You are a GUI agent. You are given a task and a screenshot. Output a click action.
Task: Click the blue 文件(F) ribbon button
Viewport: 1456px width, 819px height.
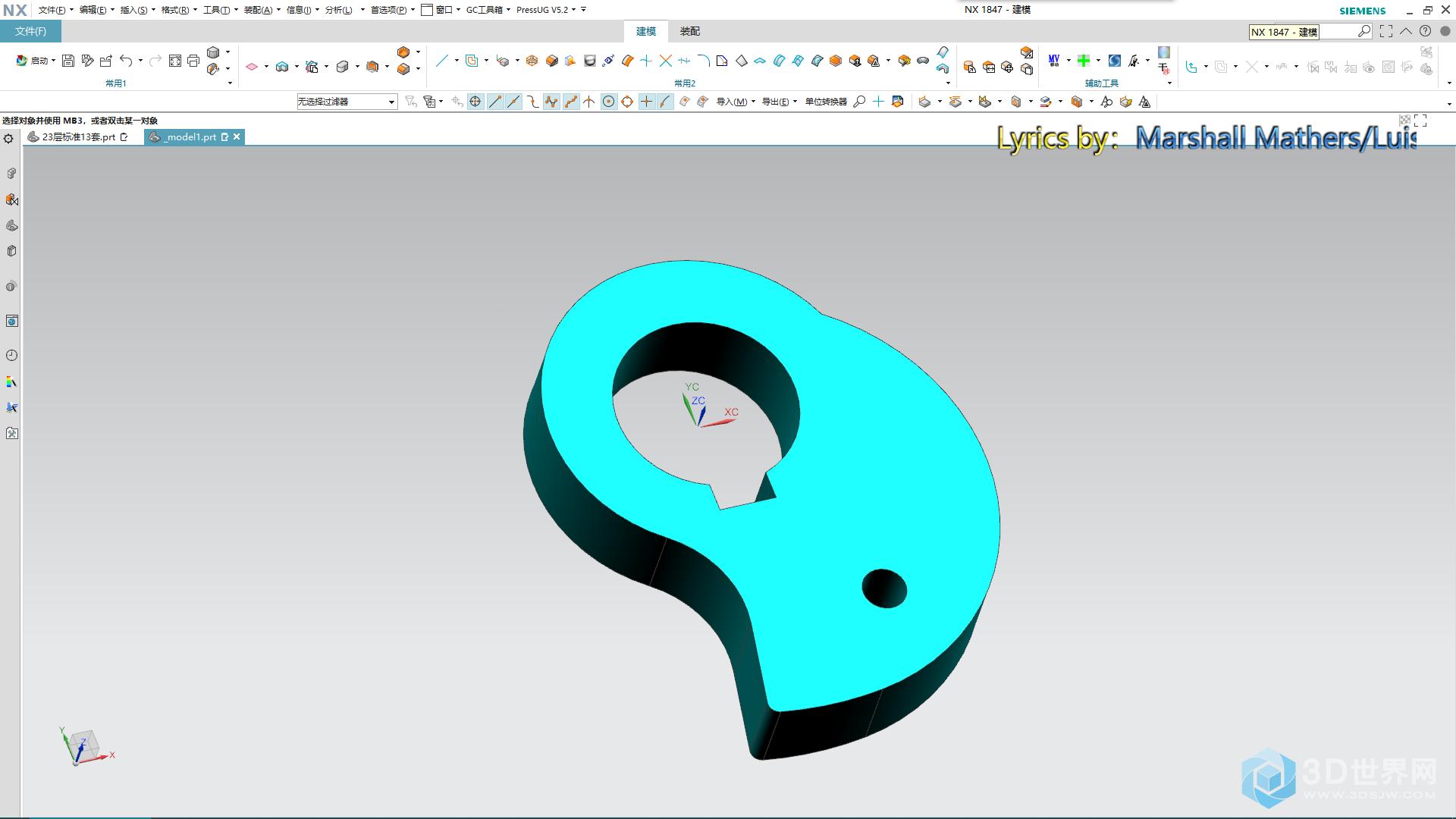[30, 31]
